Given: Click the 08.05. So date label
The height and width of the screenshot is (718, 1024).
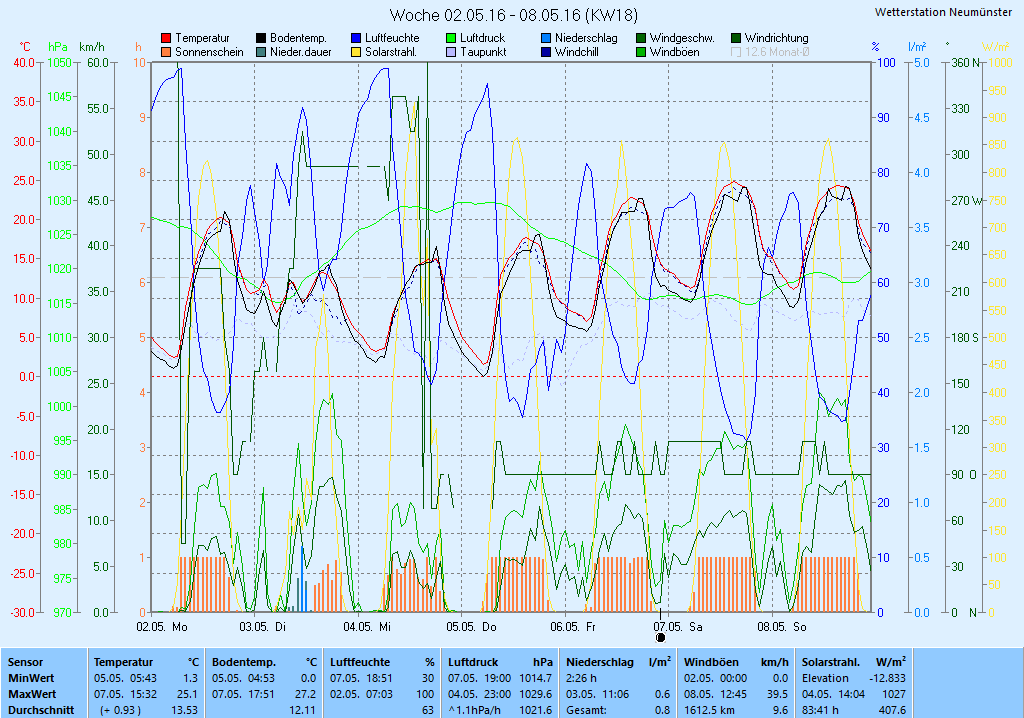Looking at the screenshot, I should tap(781, 627).
